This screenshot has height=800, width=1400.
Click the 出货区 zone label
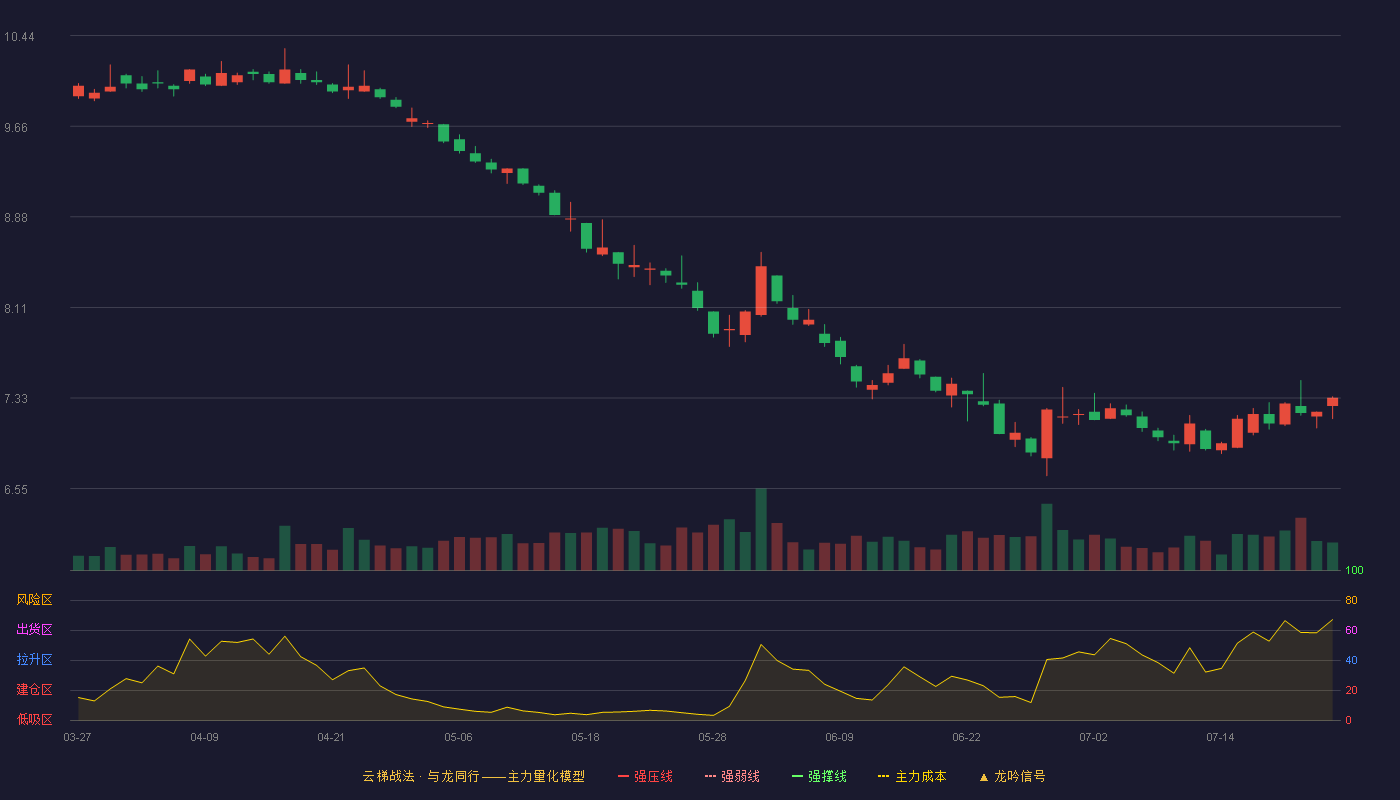[34, 630]
